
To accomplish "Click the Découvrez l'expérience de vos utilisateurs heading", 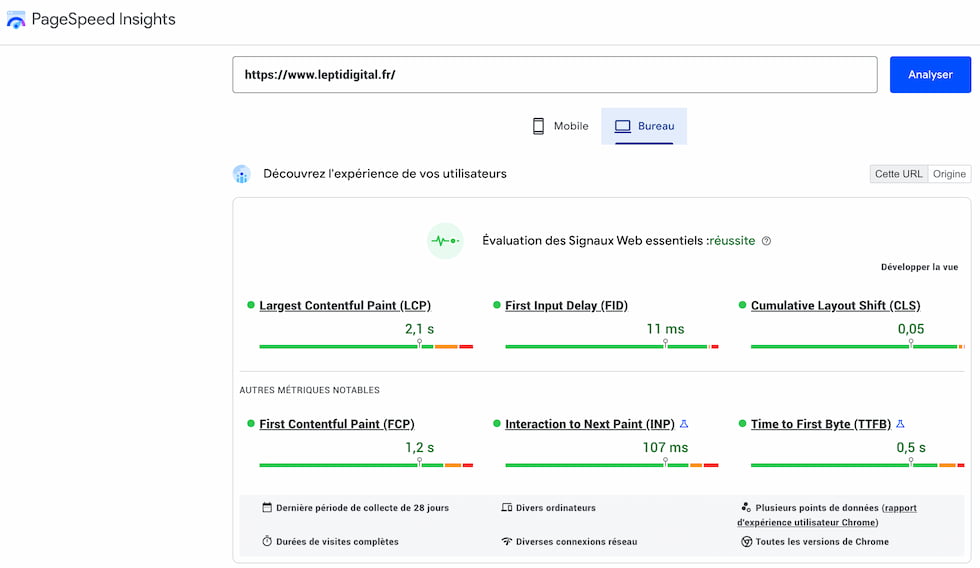I will click(384, 174).
